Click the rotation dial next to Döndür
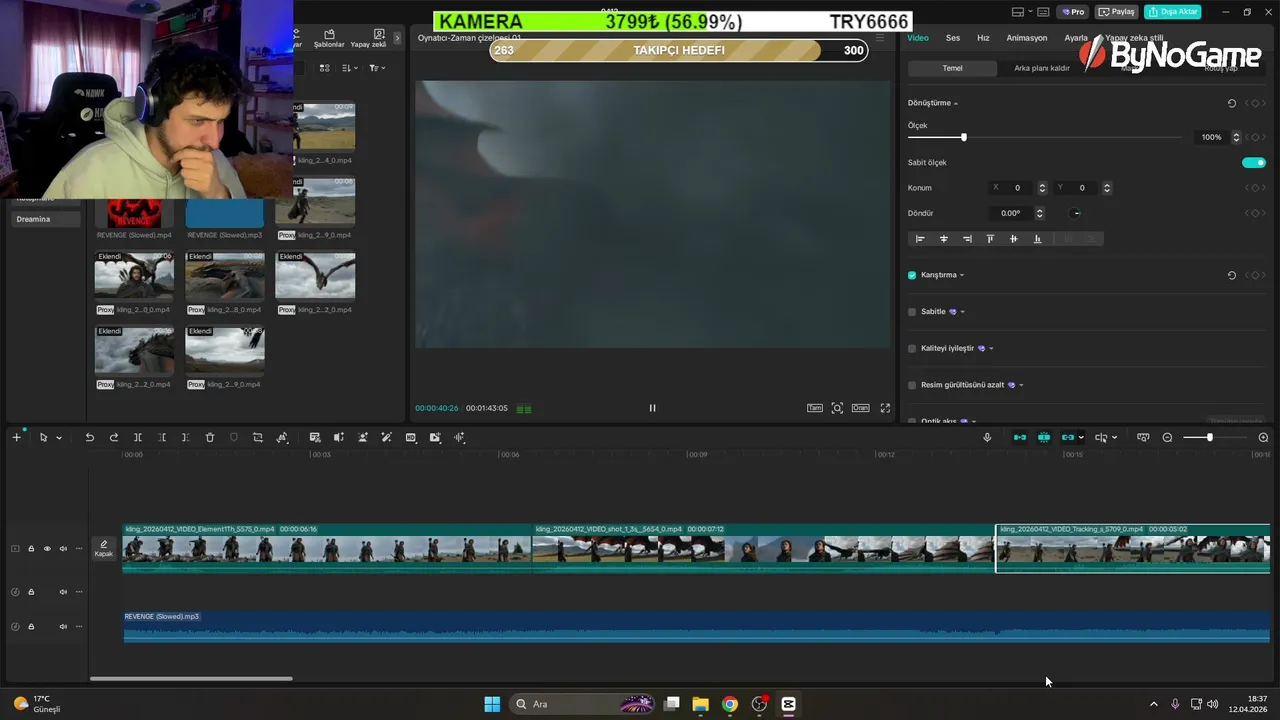The image size is (1280, 720). pos(1075,213)
